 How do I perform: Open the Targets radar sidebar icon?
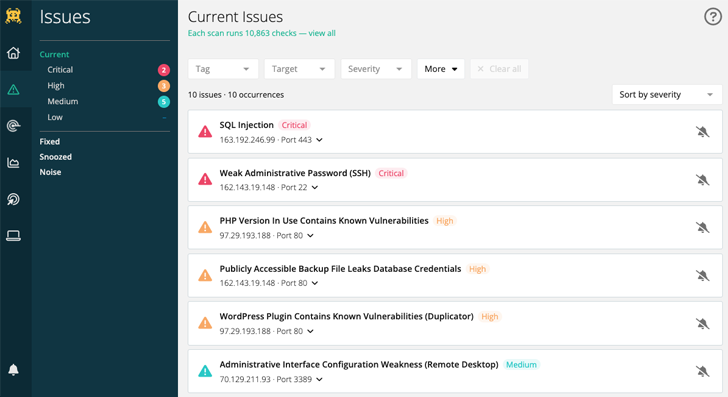[13, 125]
